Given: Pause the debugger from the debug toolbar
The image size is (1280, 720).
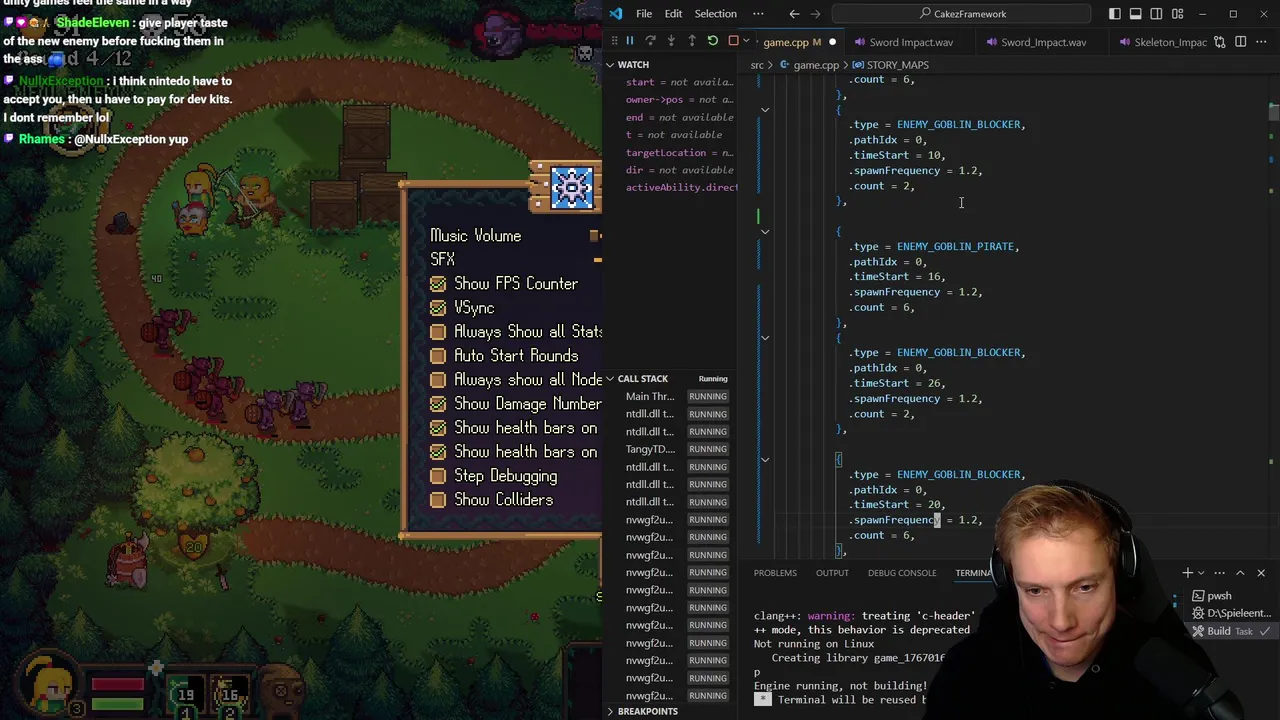Looking at the screenshot, I should (x=629, y=41).
